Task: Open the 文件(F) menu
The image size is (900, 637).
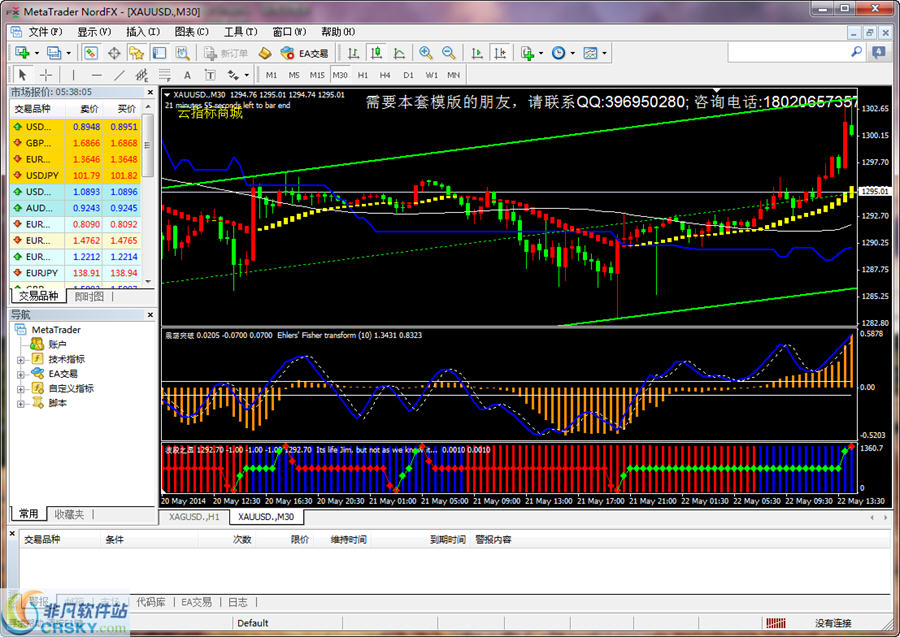Action: [x=45, y=32]
